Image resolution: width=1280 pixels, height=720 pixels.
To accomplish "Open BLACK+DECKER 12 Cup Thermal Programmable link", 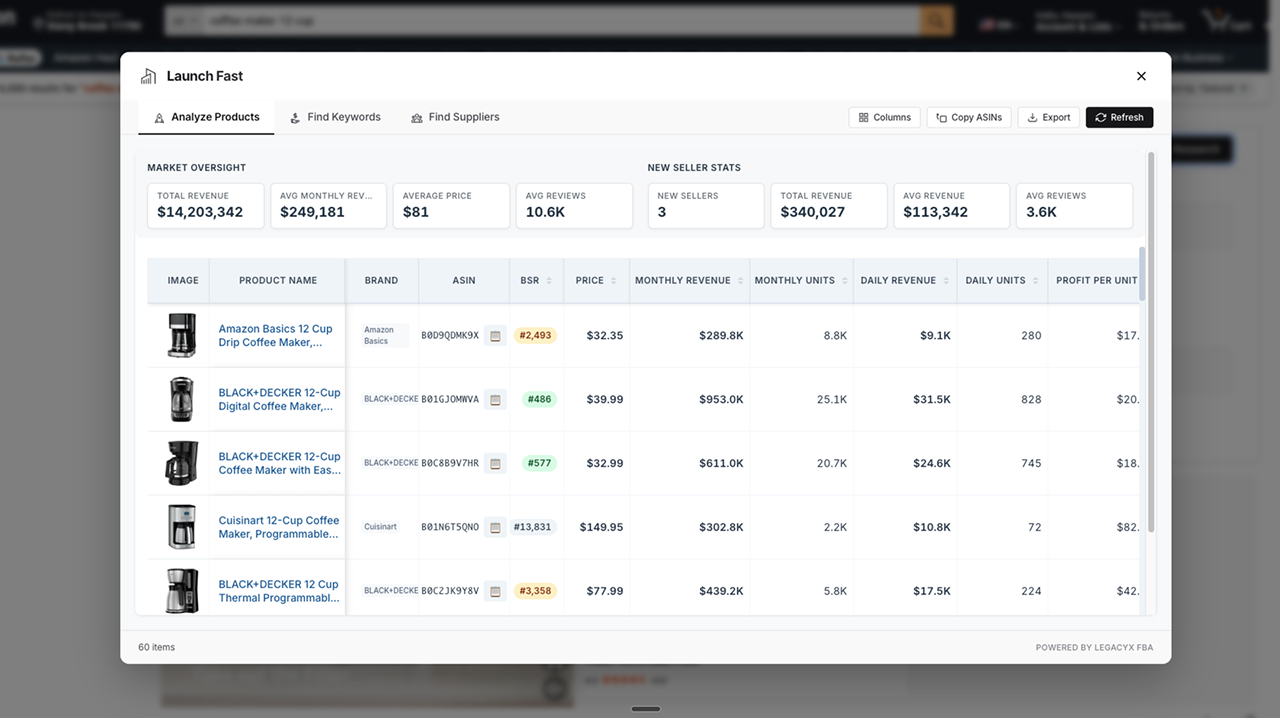I will 279,591.
